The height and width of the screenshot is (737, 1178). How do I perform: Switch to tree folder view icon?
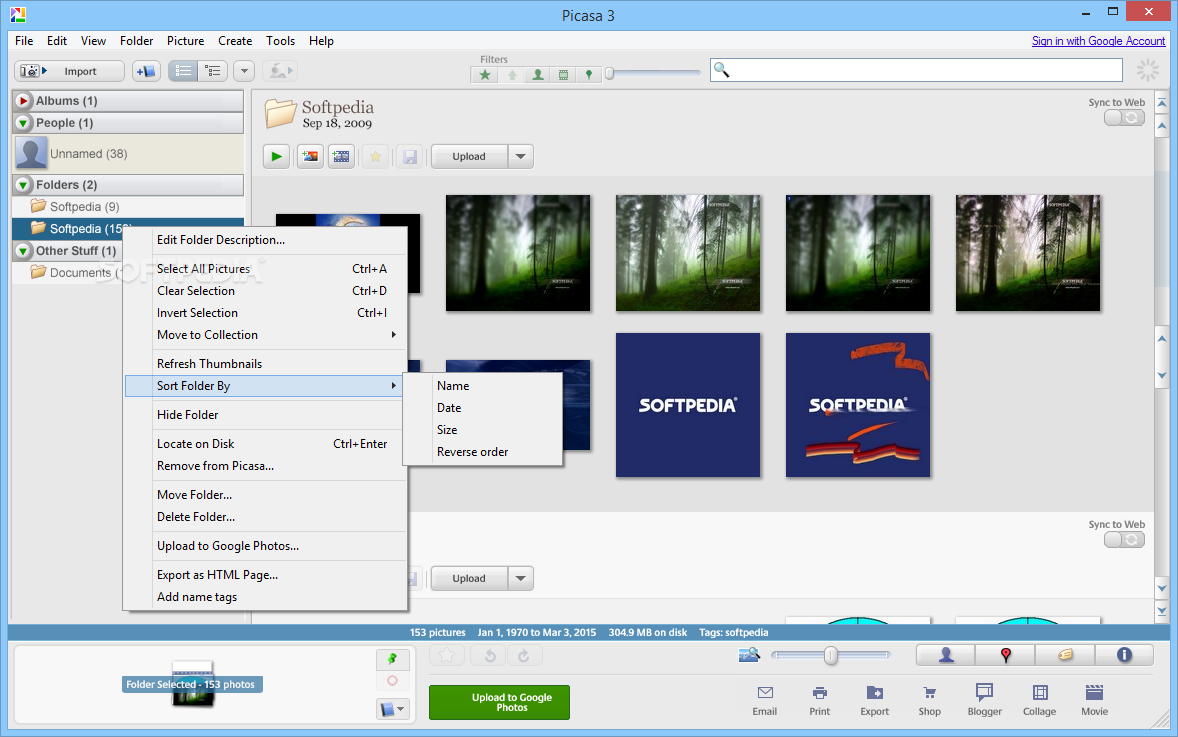pyautogui.click(x=213, y=71)
